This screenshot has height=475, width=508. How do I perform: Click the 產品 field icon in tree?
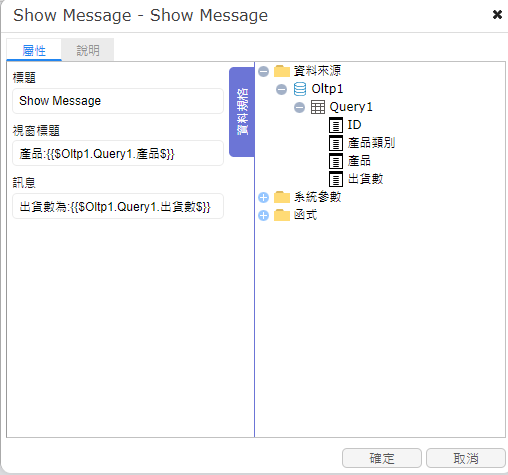click(336, 161)
